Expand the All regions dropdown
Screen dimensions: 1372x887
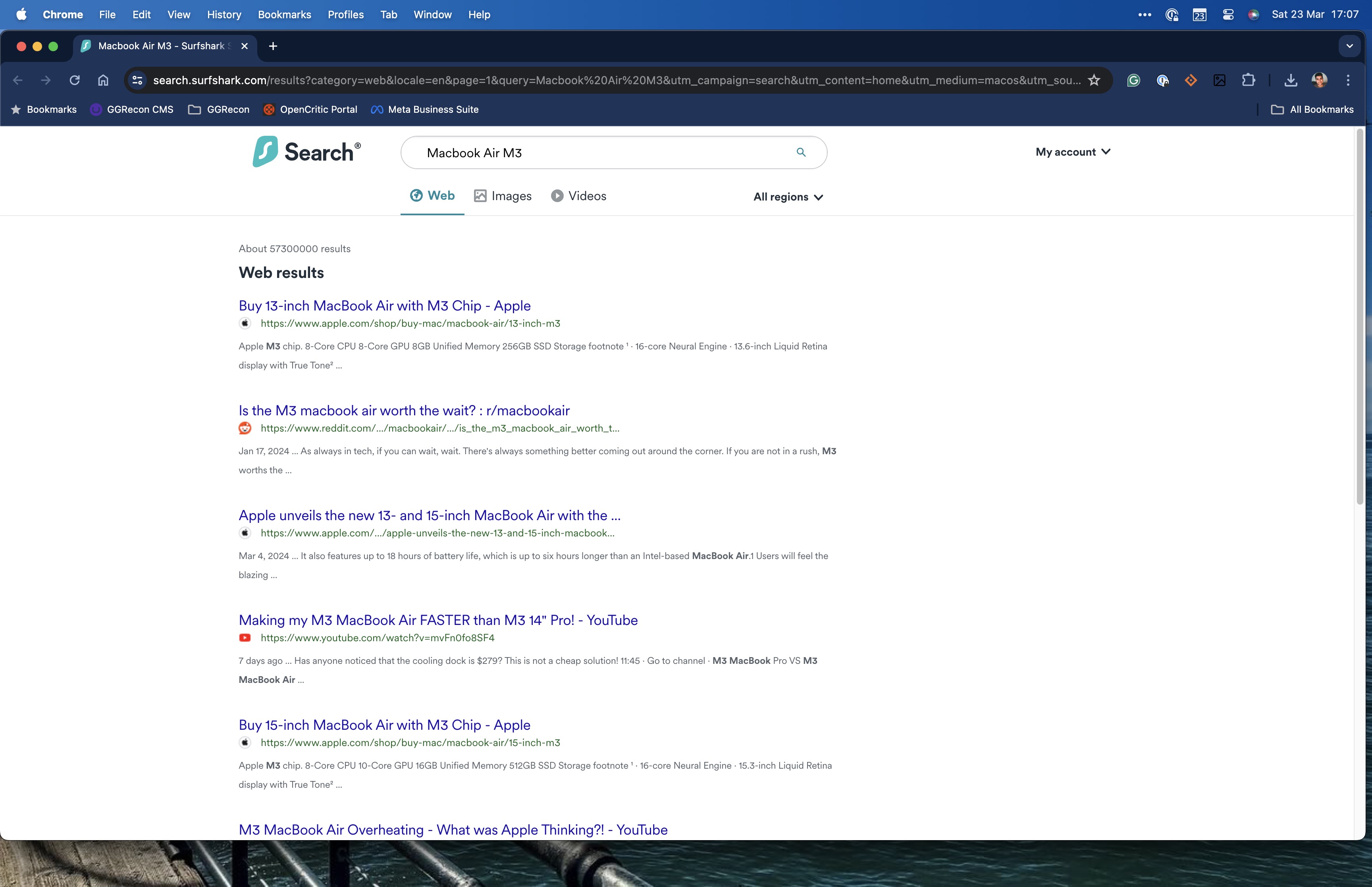(788, 197)
